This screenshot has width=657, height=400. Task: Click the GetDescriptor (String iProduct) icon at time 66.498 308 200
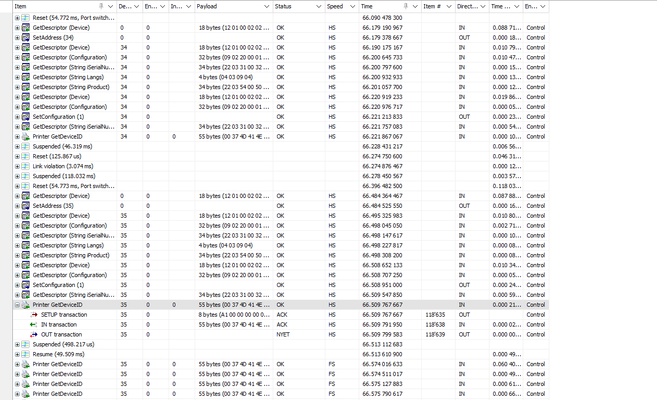coord(26,255)
